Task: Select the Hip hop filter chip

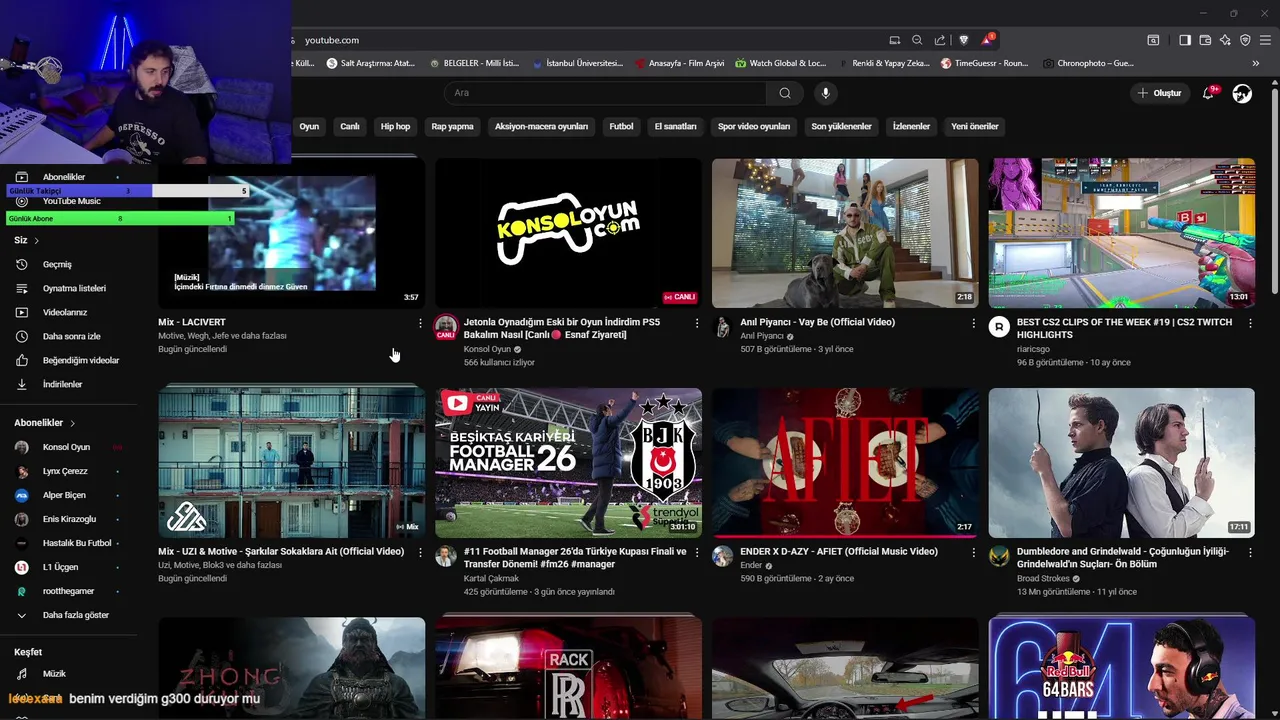Action: coord(395,127)
